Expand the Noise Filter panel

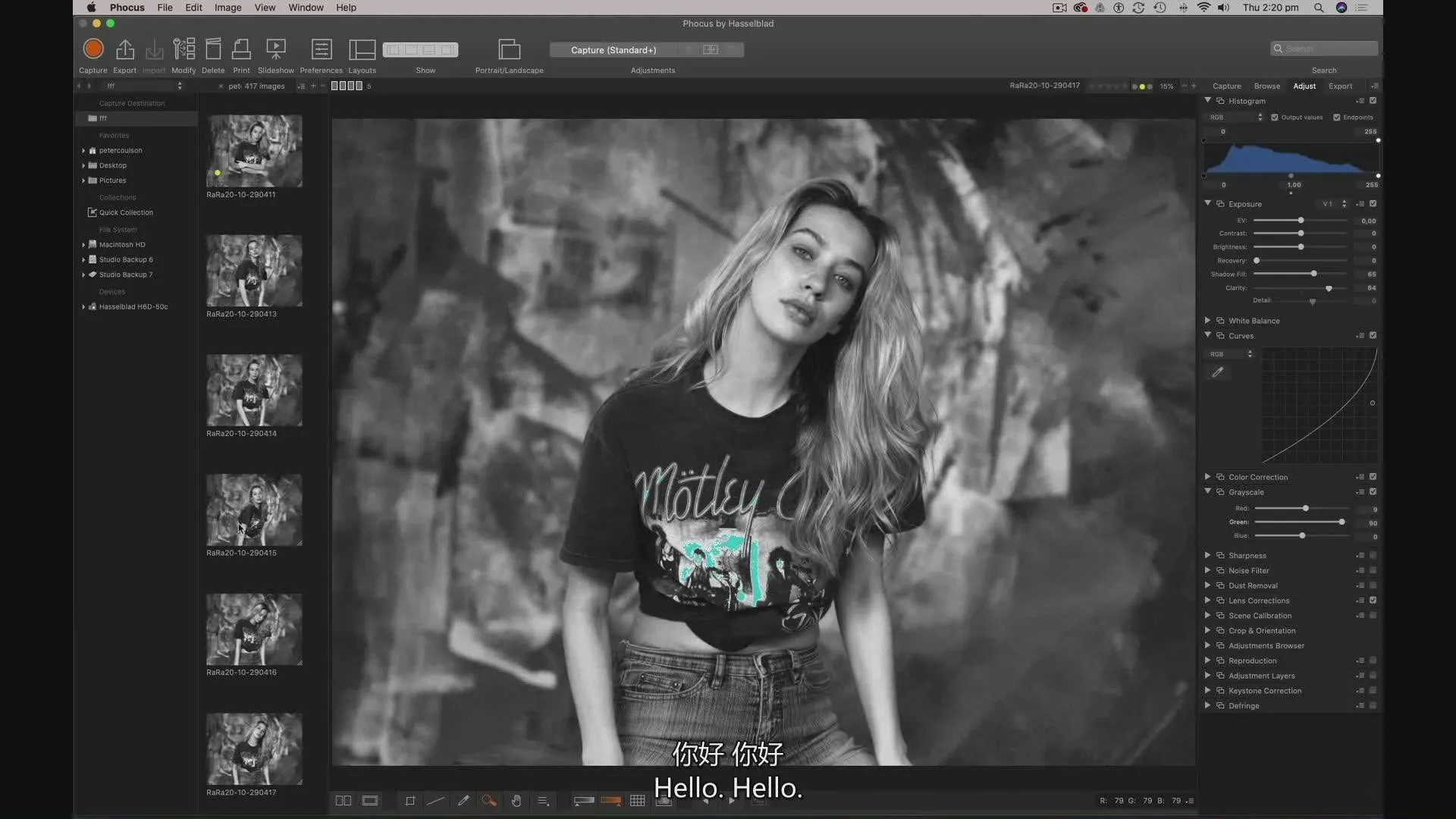click(1207, 571)
